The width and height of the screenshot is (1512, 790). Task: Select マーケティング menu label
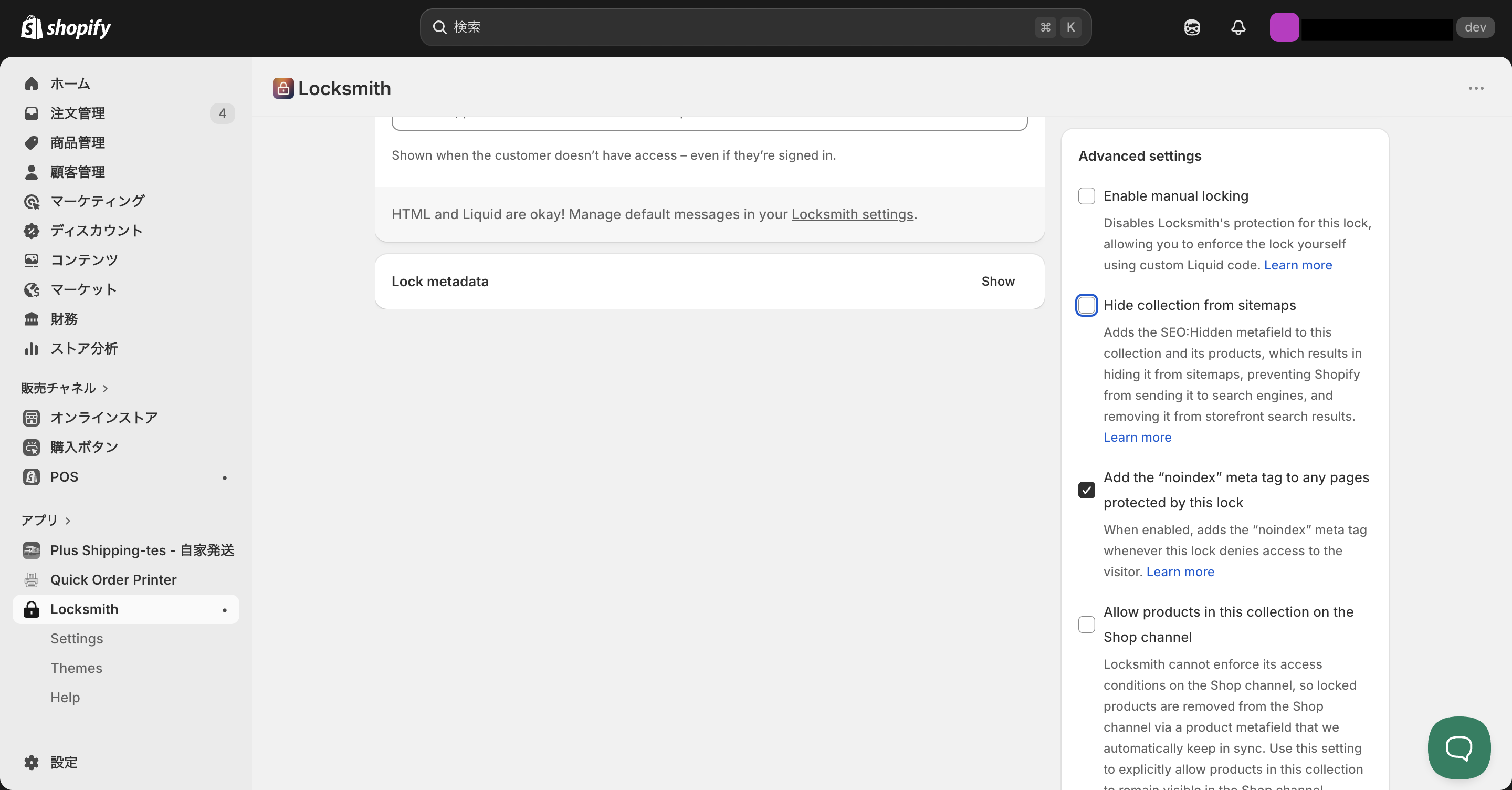pos(98,202)
